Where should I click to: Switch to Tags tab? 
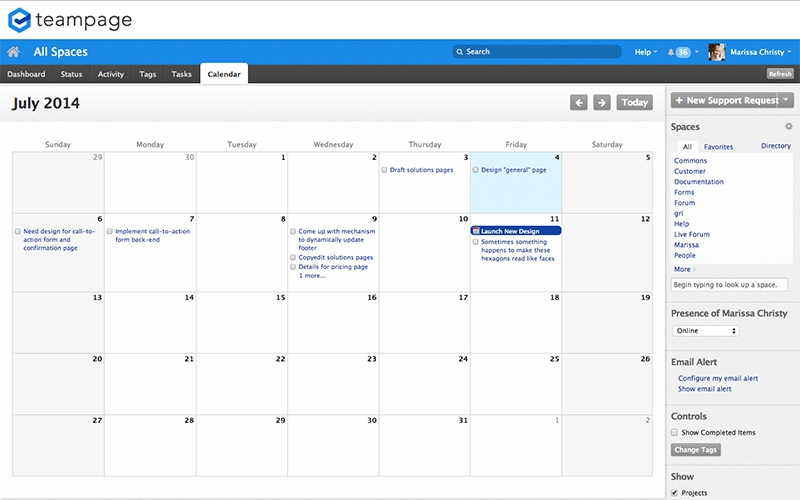tap(147, 74)
